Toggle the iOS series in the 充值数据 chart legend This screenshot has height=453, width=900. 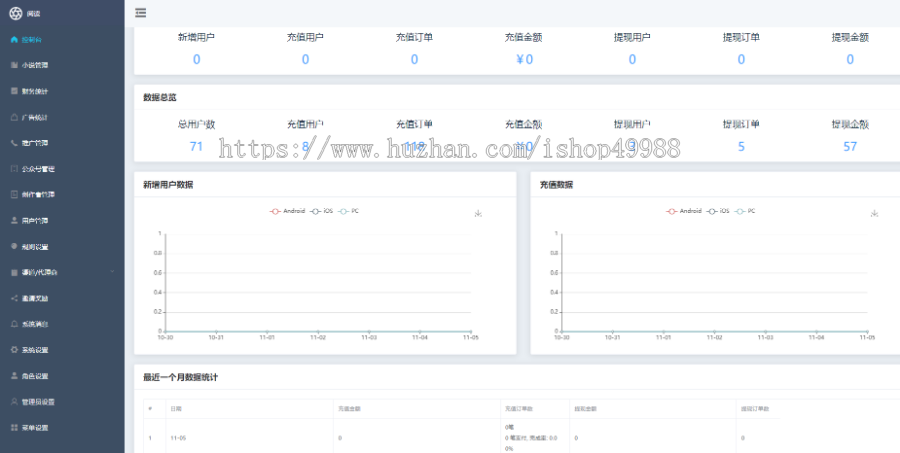718,211
